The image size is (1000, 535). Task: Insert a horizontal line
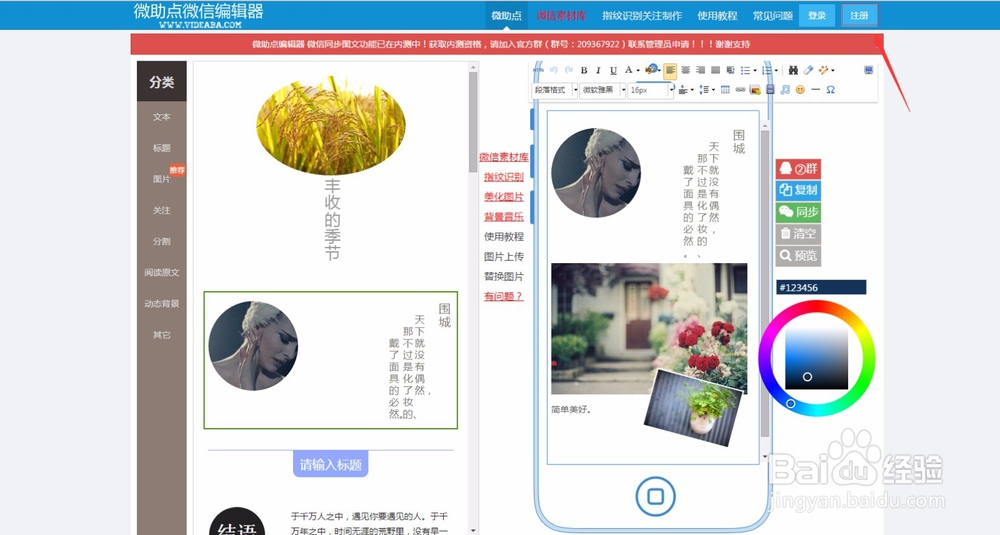pos(815,90)
